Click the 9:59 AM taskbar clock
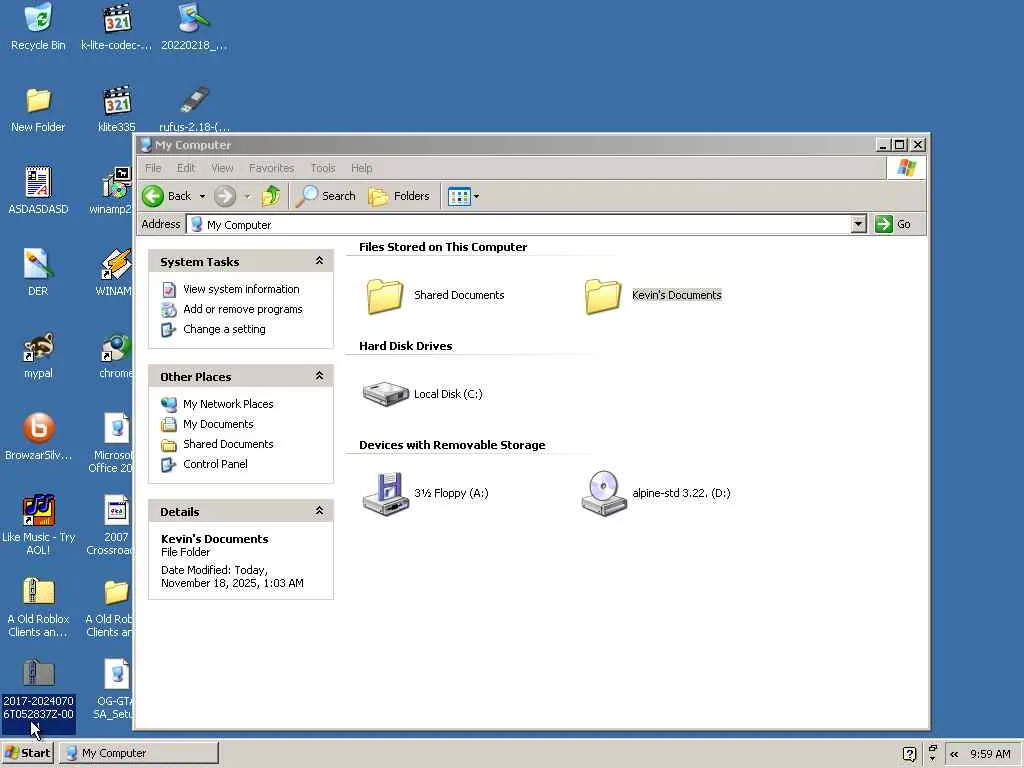Image resolution: width=1024 pixels, height=768 pixels. [990, 754]
